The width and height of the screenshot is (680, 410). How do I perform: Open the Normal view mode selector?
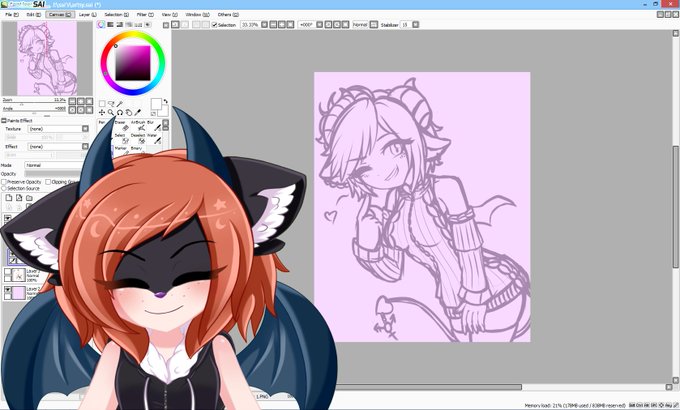(360, 25)
